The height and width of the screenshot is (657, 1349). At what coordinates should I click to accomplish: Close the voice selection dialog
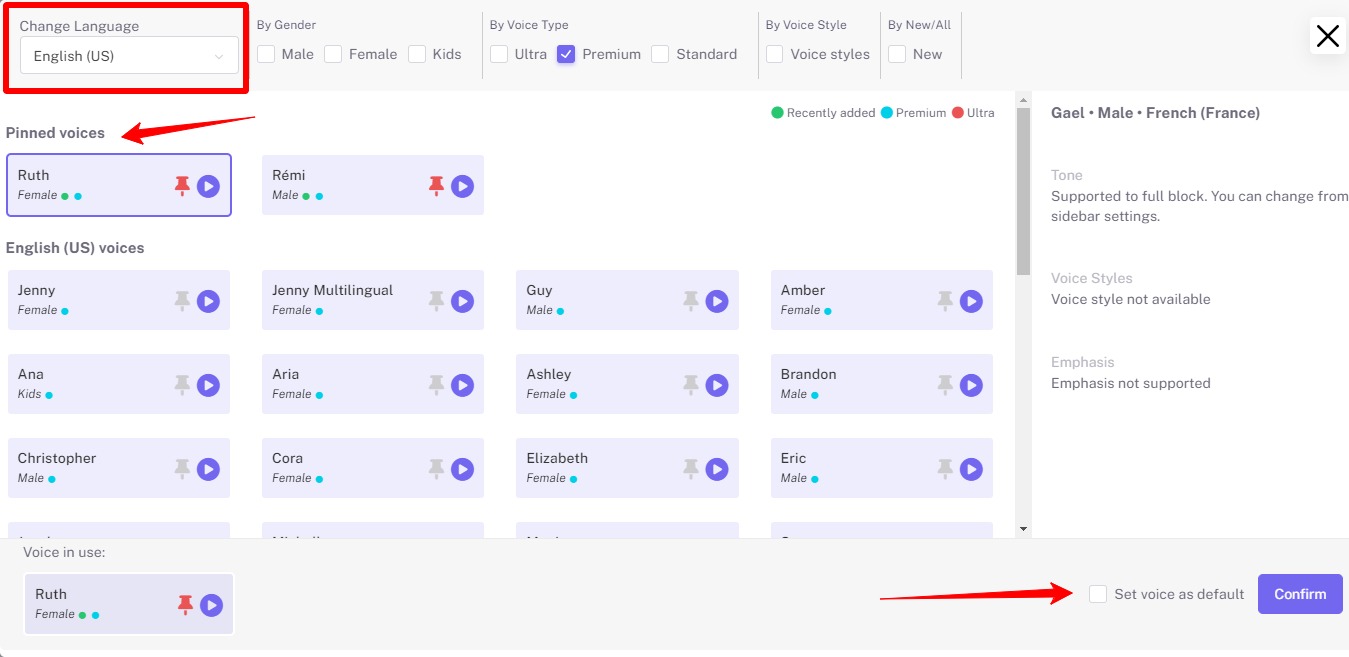pos(1328,36)
